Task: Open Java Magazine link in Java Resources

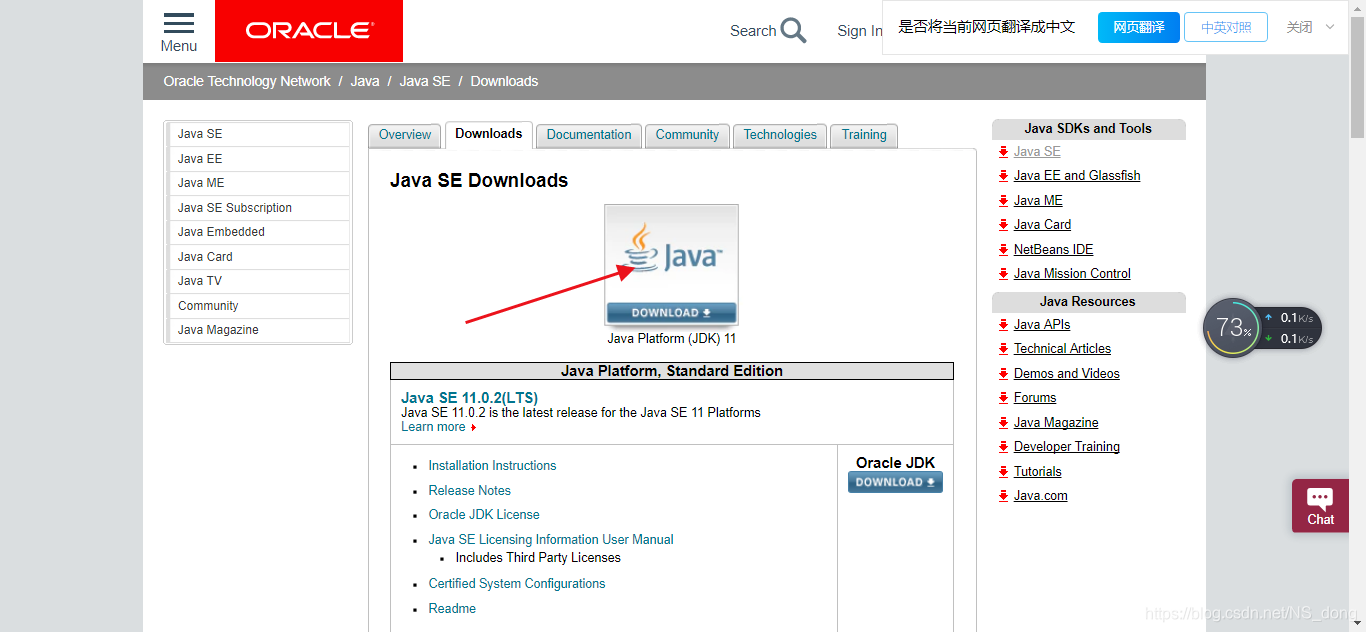Action: [1056, 423]
